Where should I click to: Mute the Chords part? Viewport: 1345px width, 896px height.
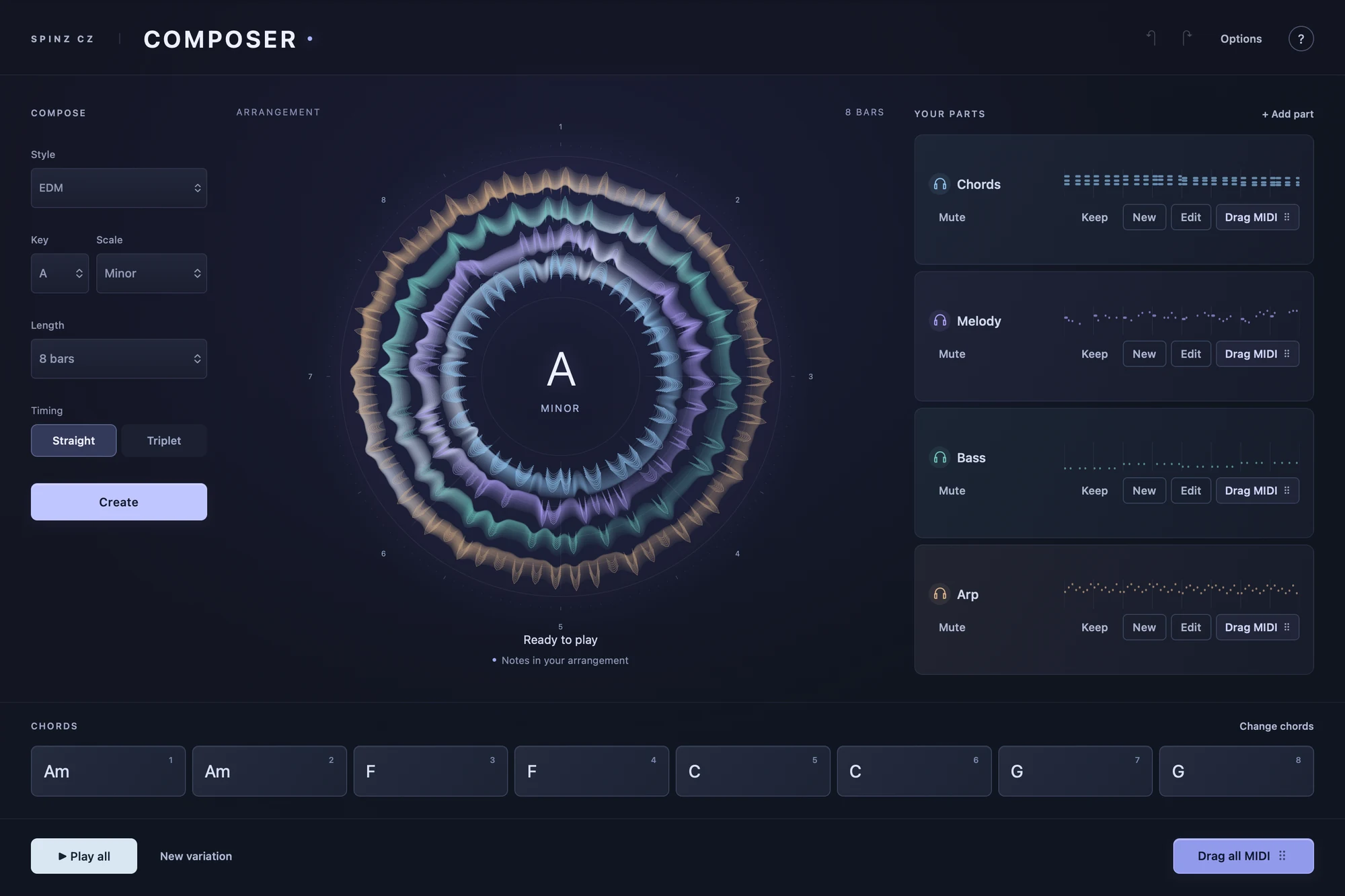click(952, 217)
